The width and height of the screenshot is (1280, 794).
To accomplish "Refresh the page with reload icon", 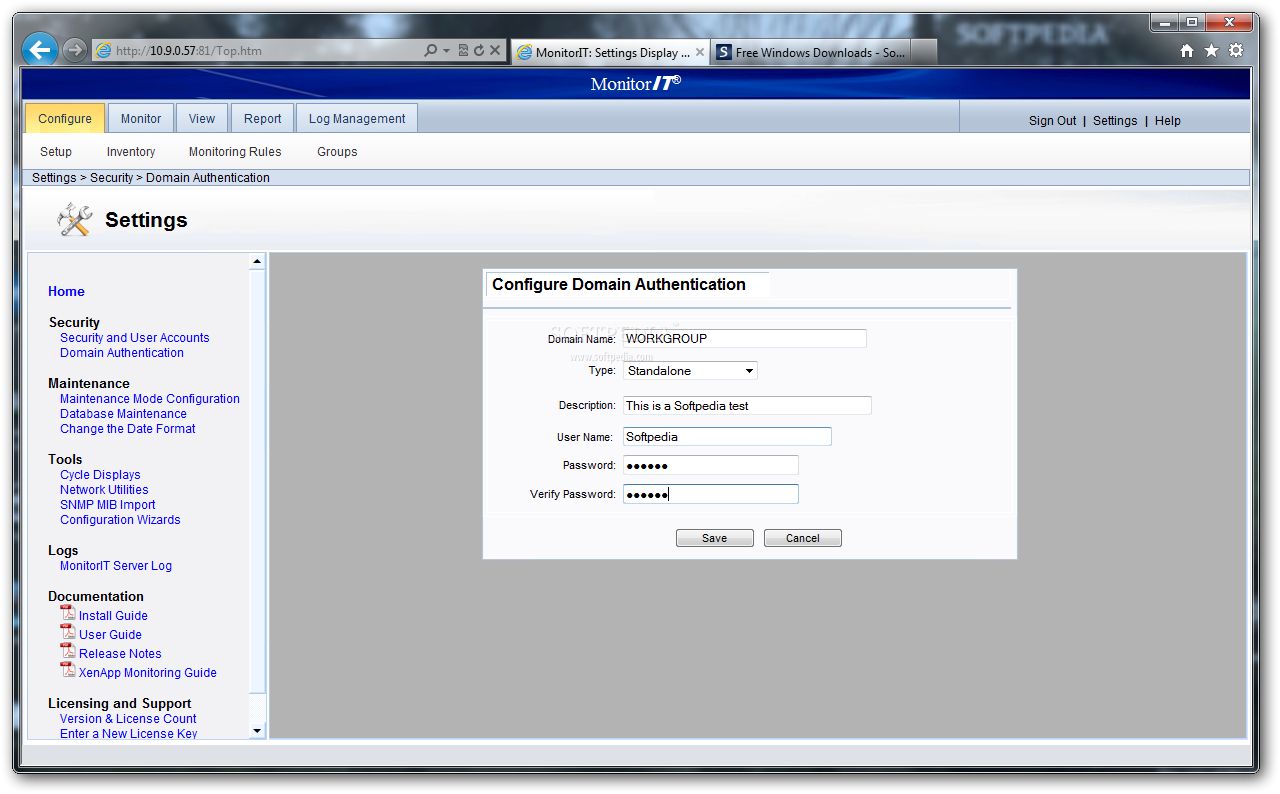I will click(479, 50).
